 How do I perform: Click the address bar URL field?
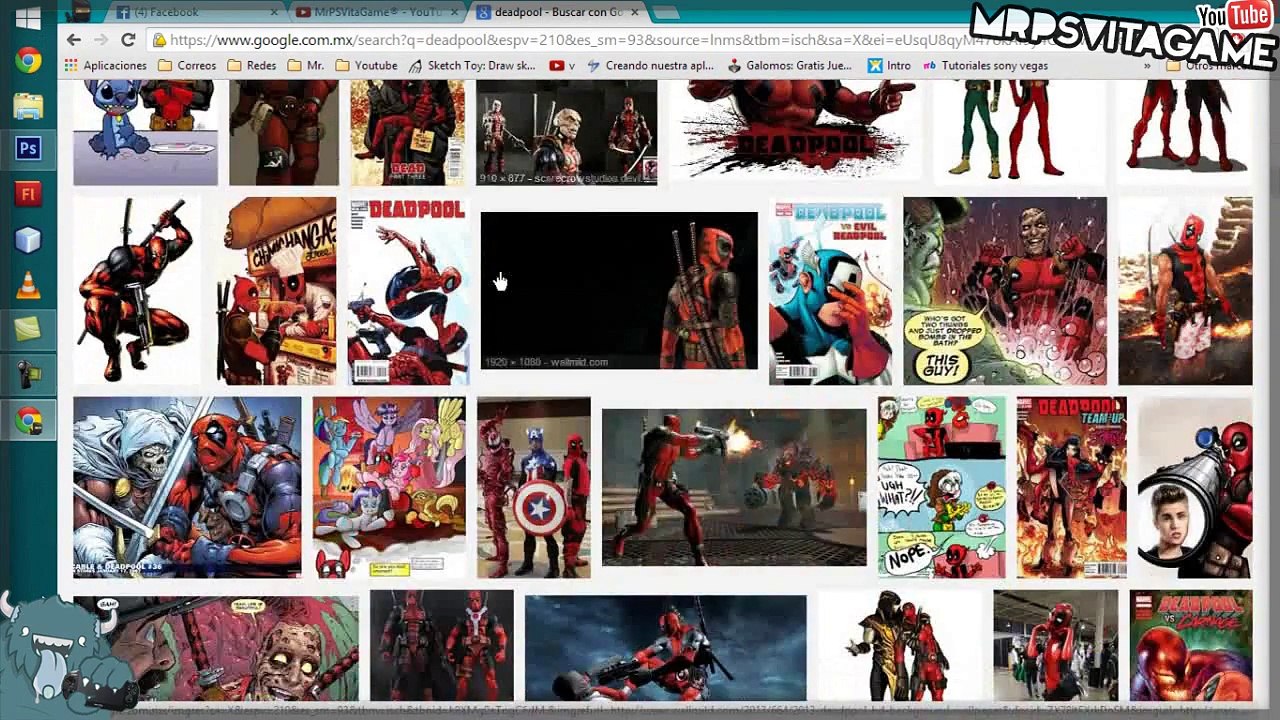click(600, 39)
